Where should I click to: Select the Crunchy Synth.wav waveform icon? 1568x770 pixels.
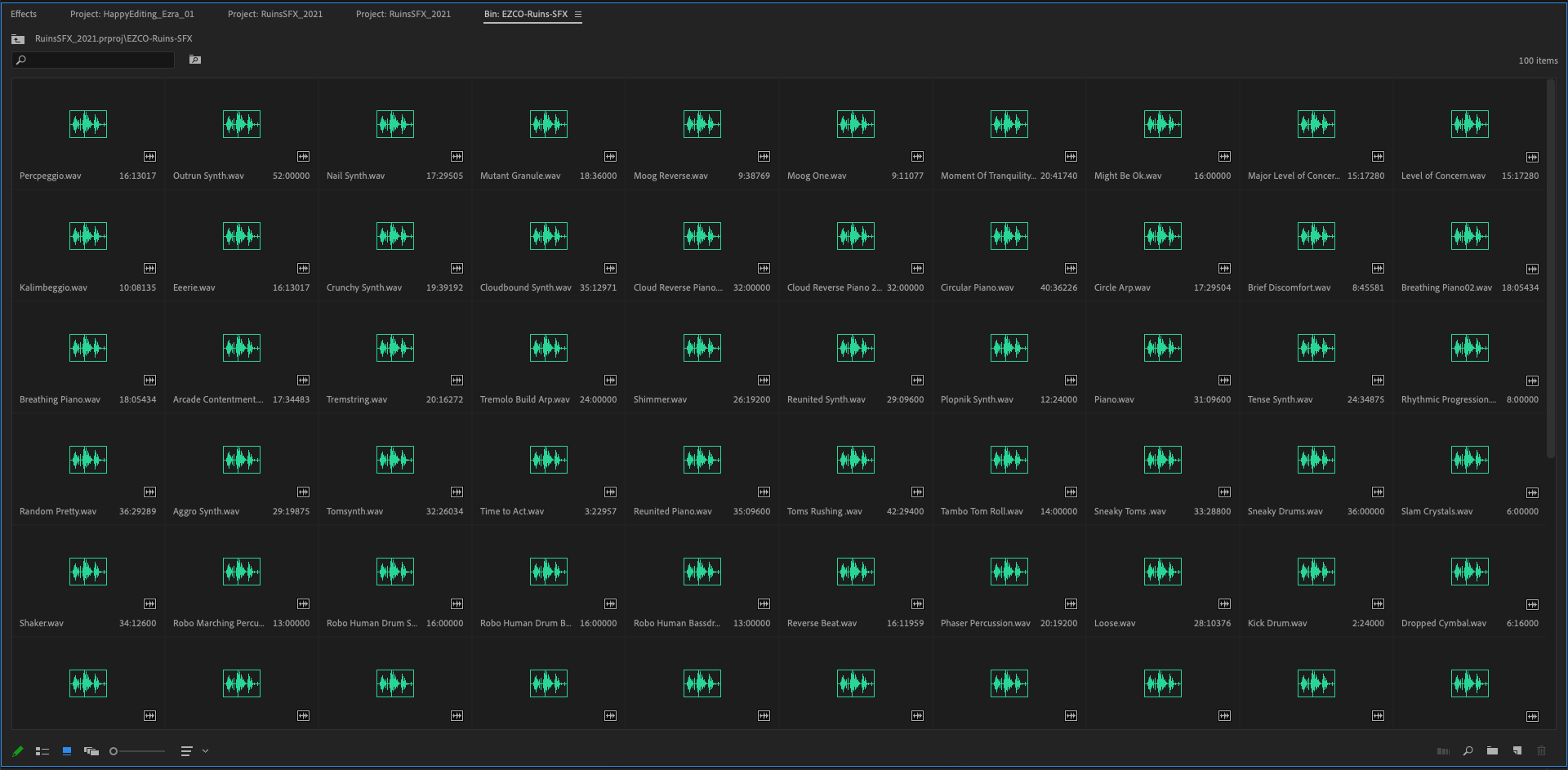395,236
